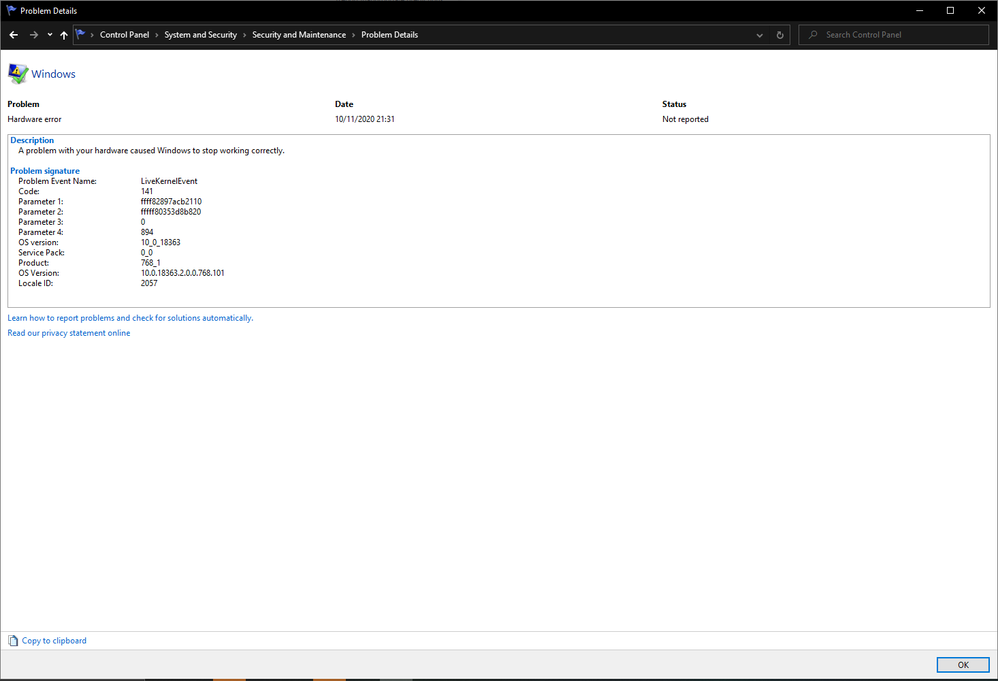Click the hardware problem description sentence
Screen dimensions: 998x681
pos(151,151)
